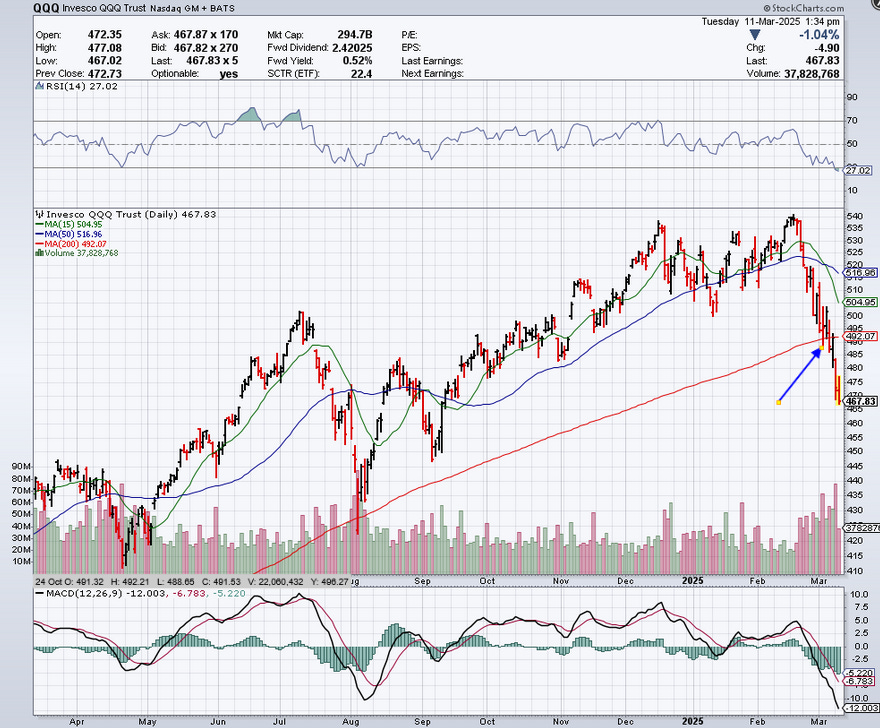Select the Low value 467.02
880x728 pixels.
104,61
